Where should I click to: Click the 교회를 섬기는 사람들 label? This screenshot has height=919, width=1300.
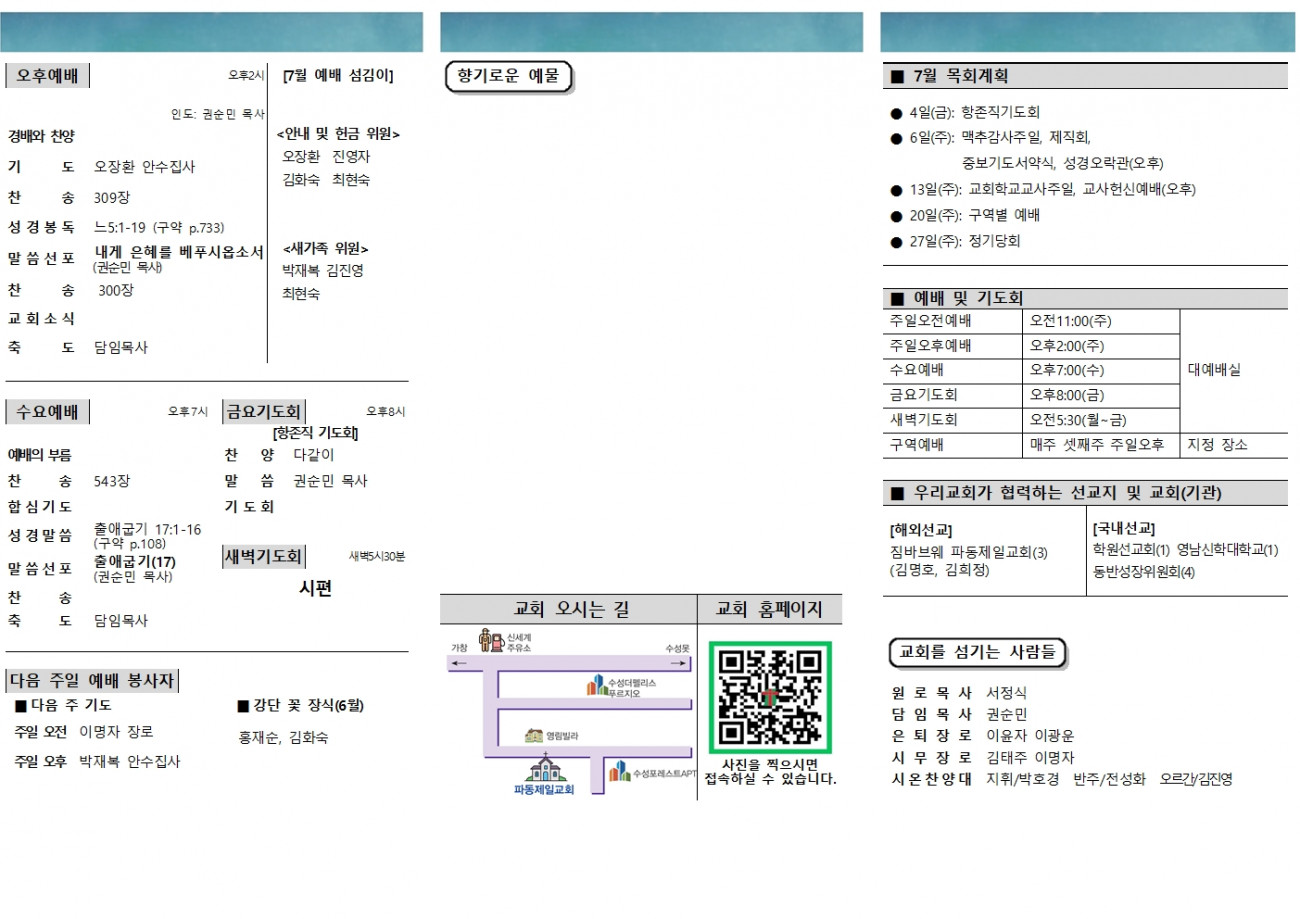(x=977, y=652)
